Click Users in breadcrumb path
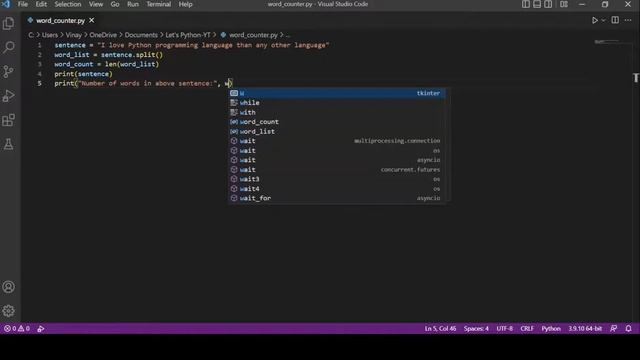640x360 pixels. tap(50, 35)
